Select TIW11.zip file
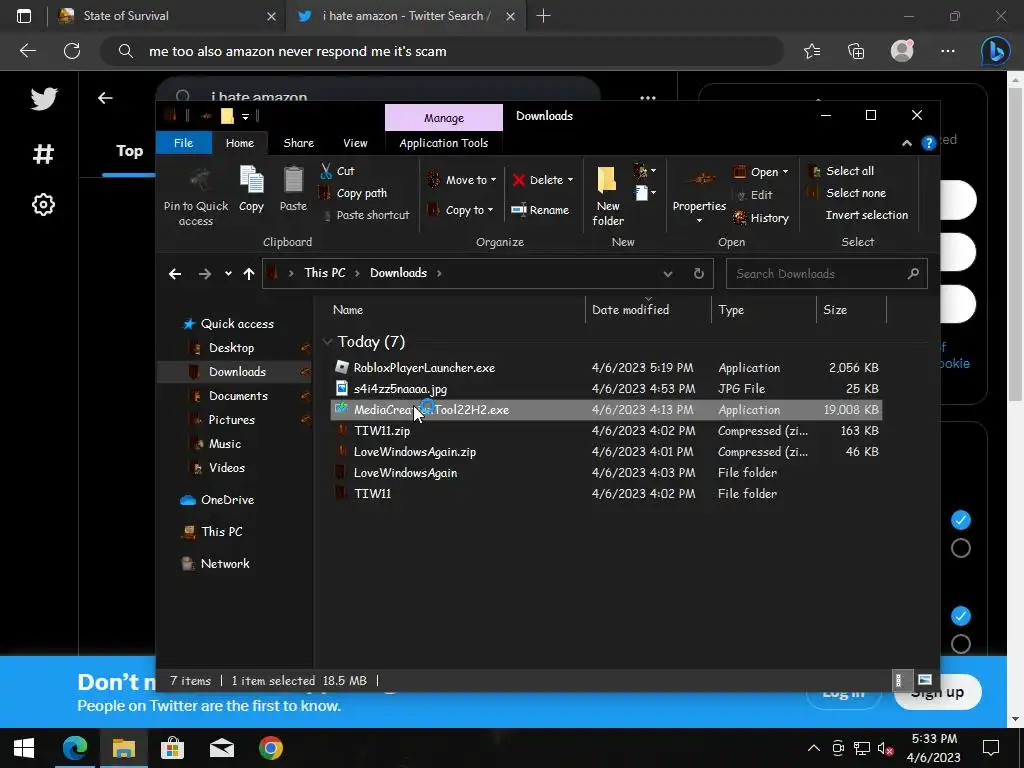The width and height of the screenshot is (1024, 768). (382, 430)
